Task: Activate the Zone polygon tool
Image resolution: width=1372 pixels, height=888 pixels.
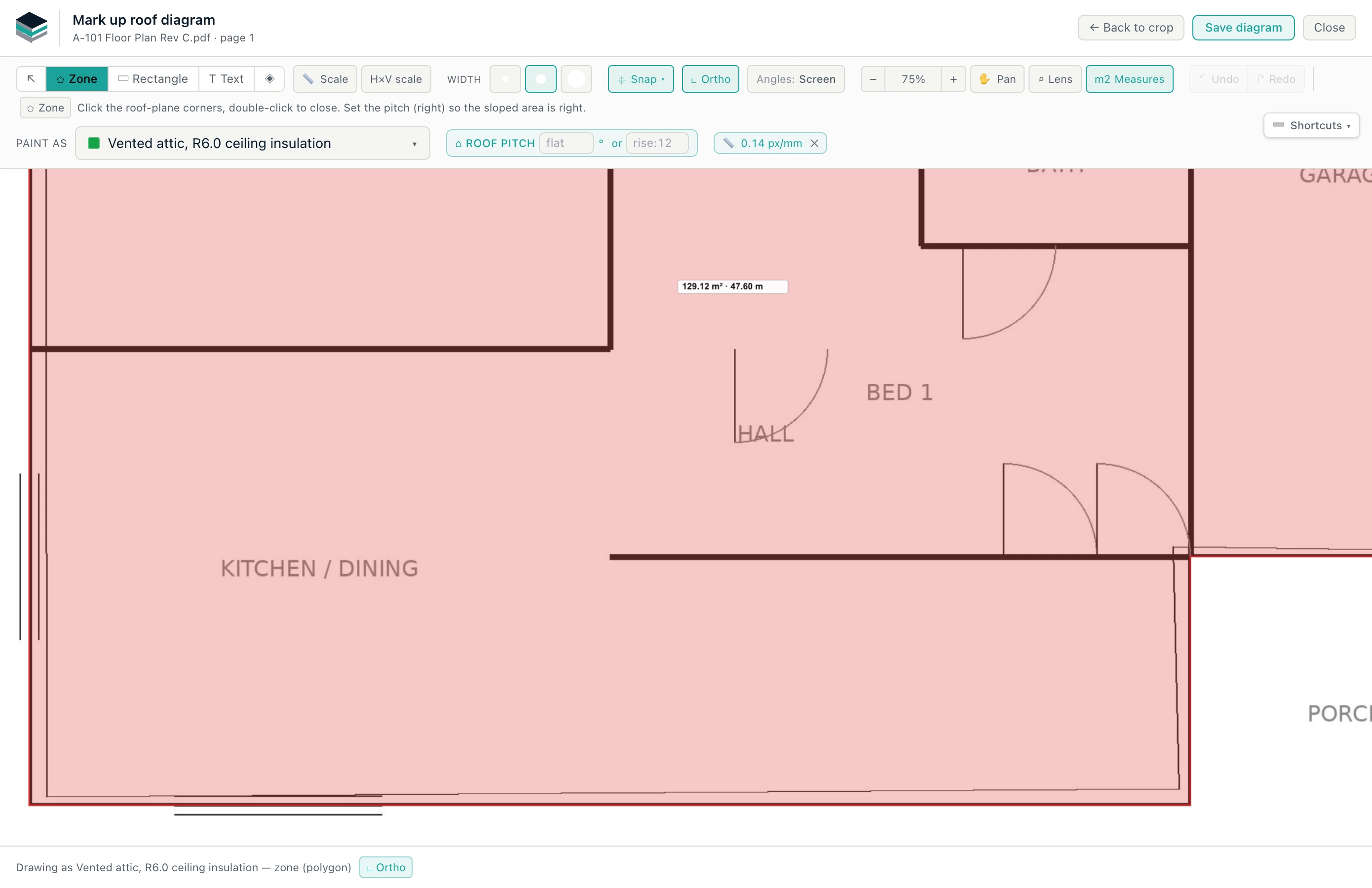Action: [x=77, y=79]
